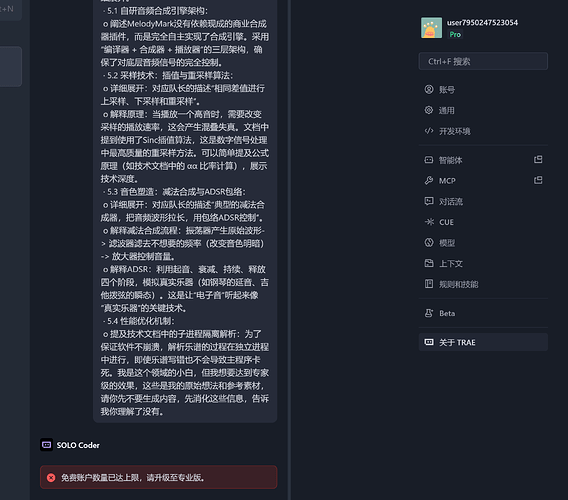Click the Beta flask icon
The width and height of the screenshot is (568, 500).
click(429, 313)
